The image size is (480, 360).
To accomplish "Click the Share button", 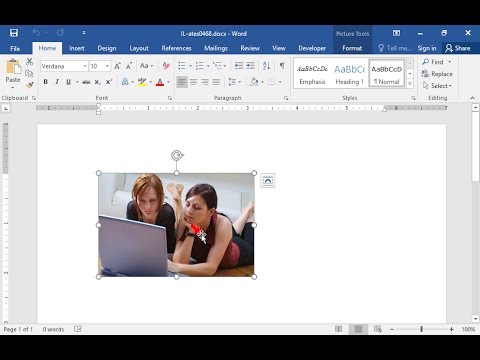I will 458,48.
